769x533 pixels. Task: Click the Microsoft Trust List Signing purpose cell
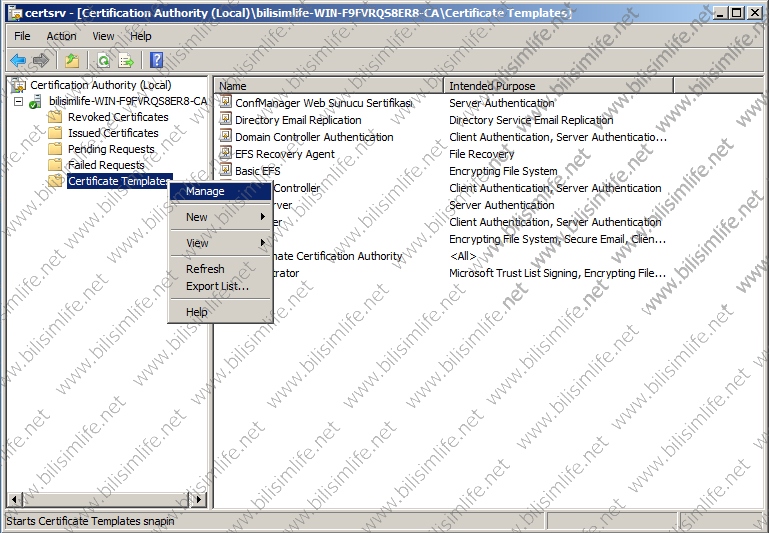click(558, 273)
